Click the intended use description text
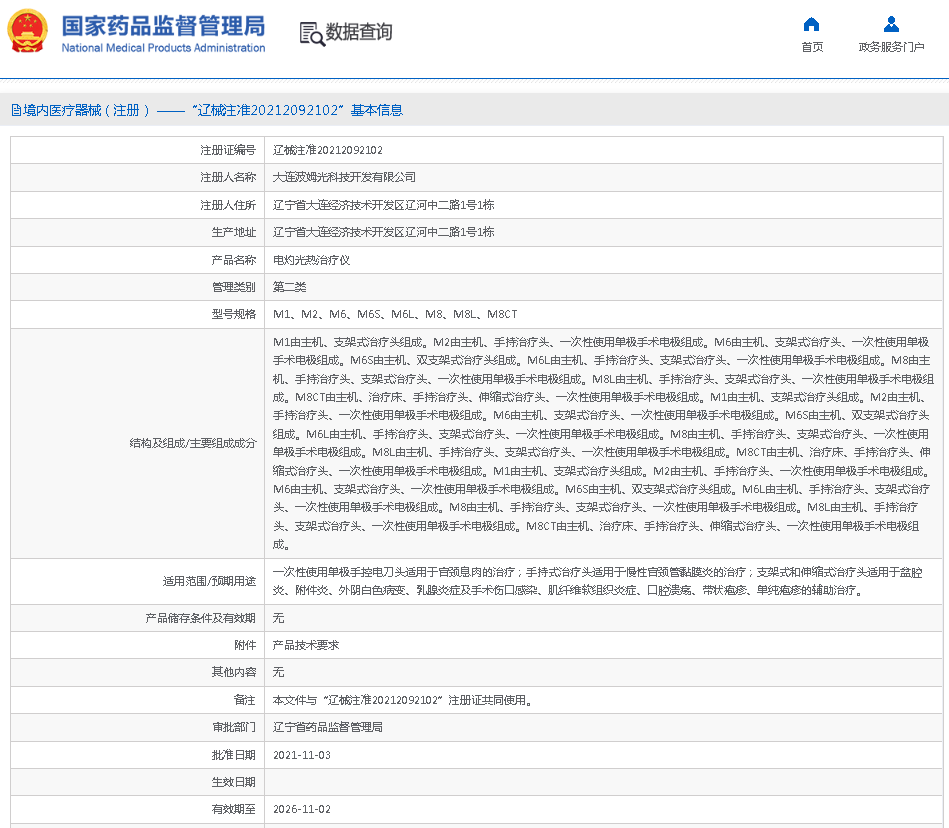 (x=597, y=581)
